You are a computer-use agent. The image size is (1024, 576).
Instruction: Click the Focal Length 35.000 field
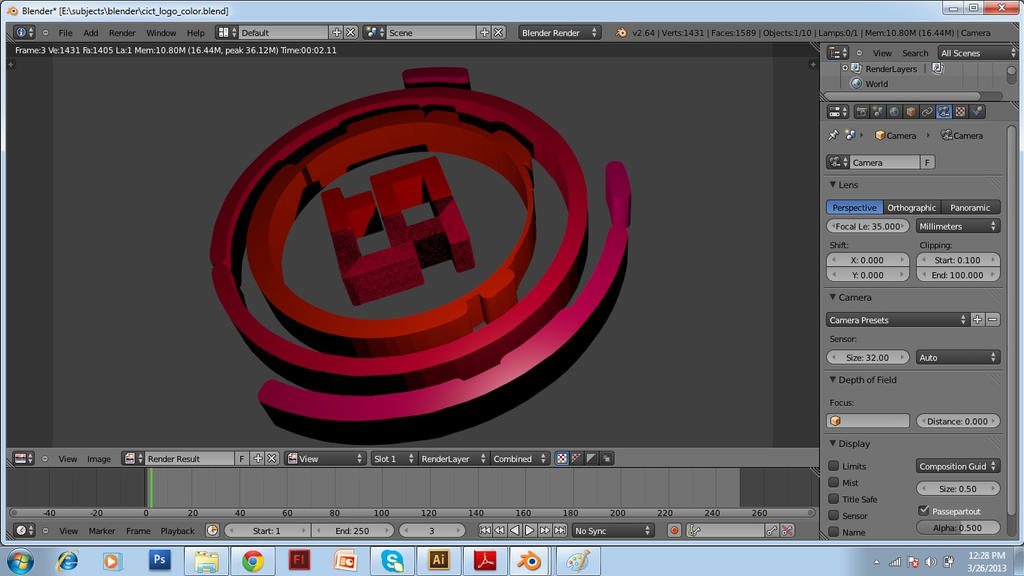(868, 226)
